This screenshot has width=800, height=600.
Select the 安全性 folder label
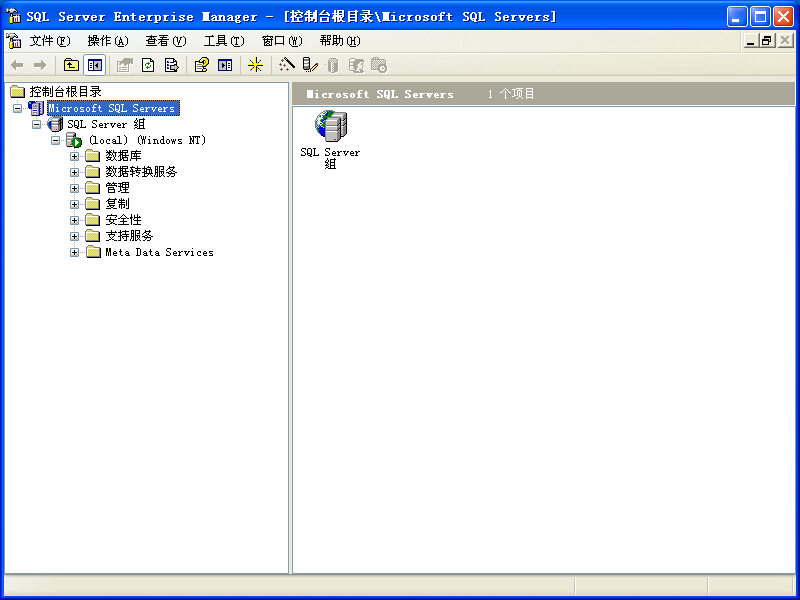click(123, 220)
